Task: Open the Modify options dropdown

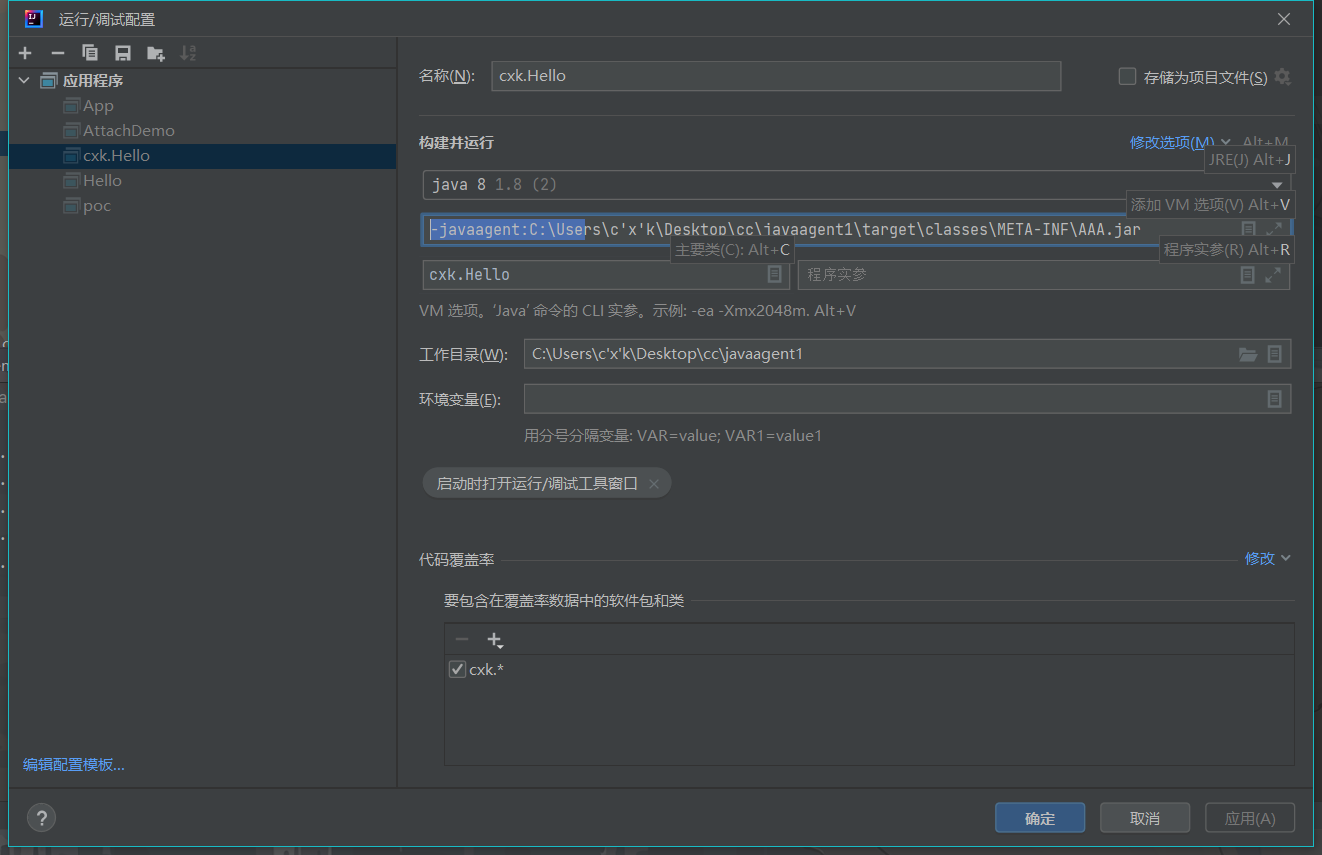Action: [1180, 143]
